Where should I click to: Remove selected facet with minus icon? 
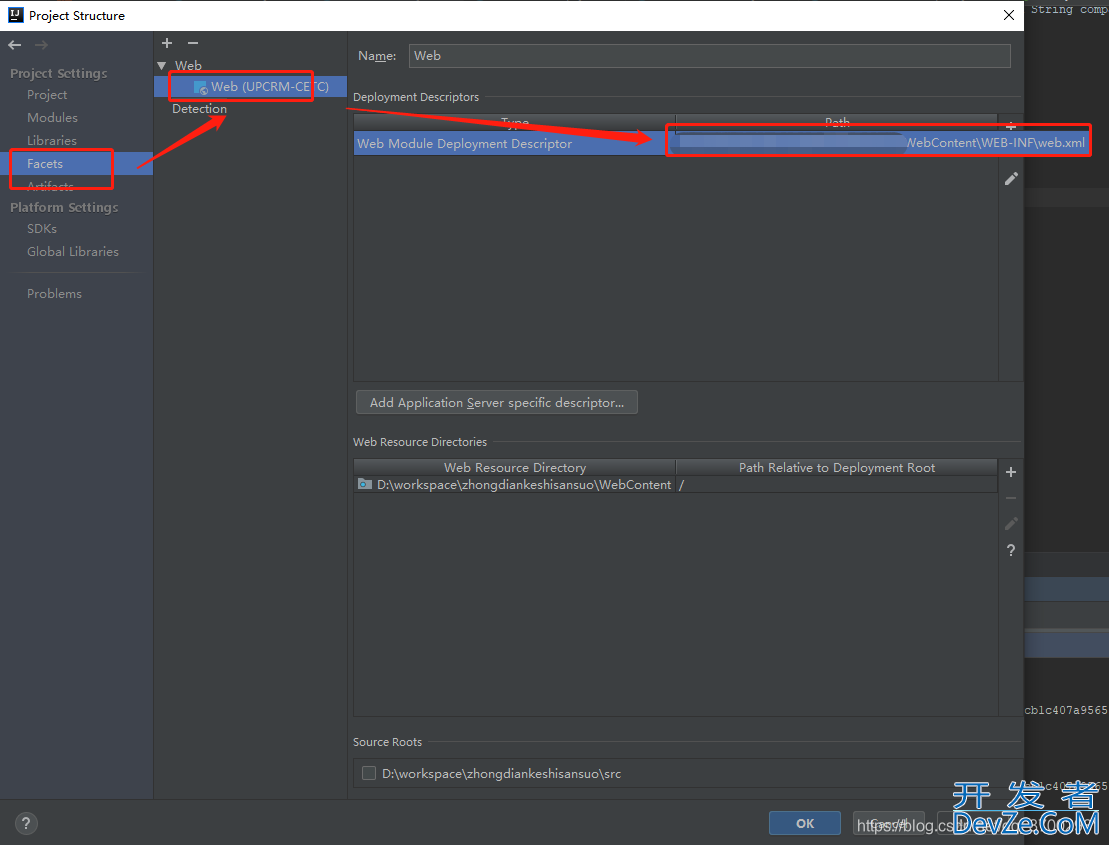click(193, 43)
